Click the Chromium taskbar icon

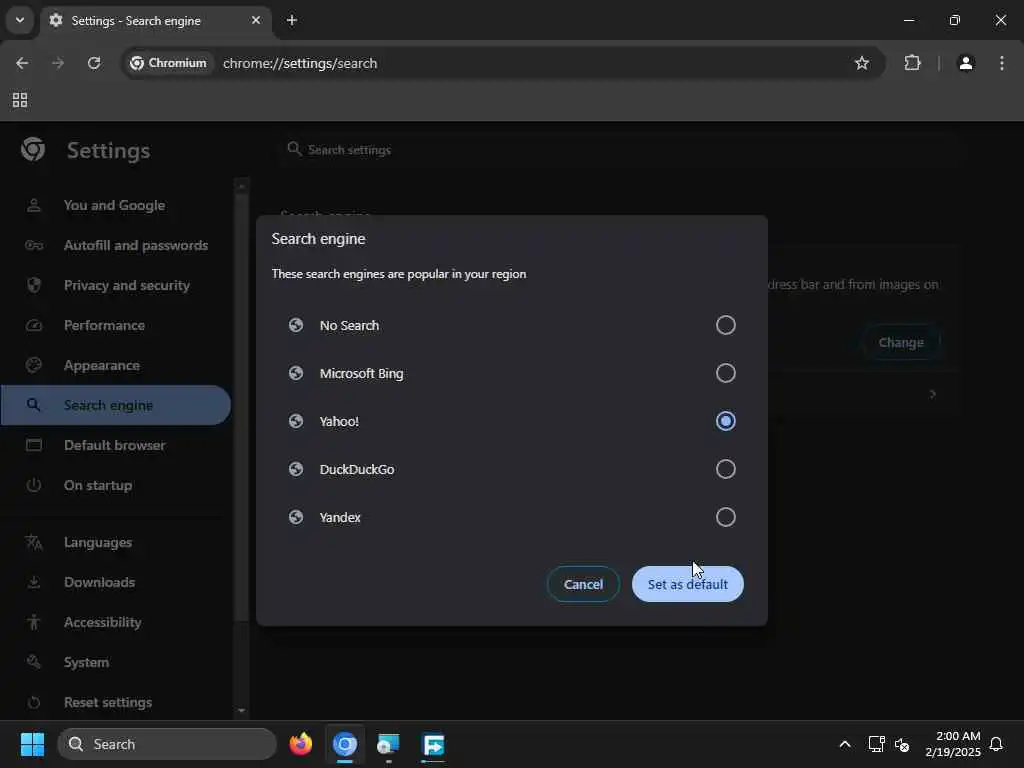pos(345,744)
